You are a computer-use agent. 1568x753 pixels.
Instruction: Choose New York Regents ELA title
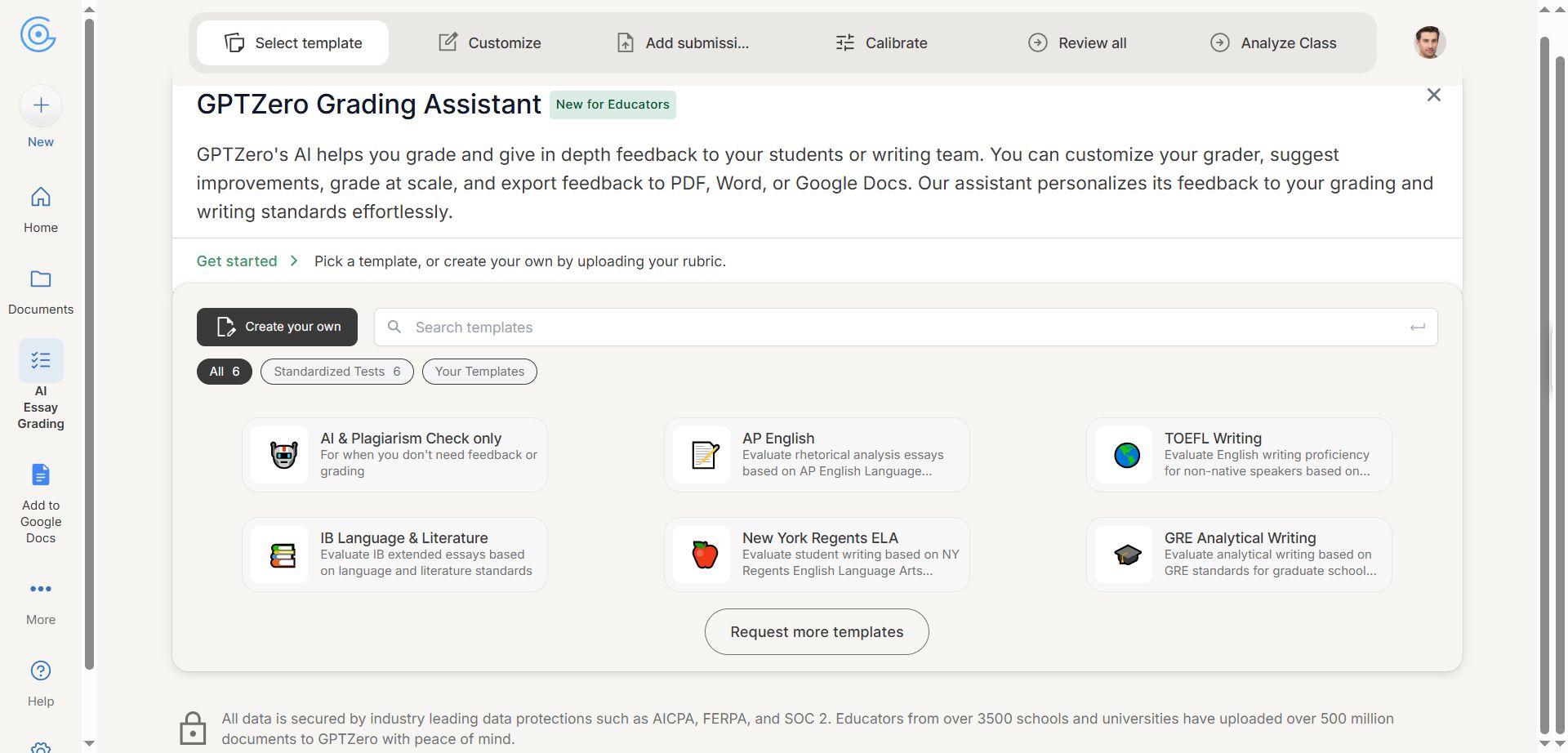(x=820, y=538)
